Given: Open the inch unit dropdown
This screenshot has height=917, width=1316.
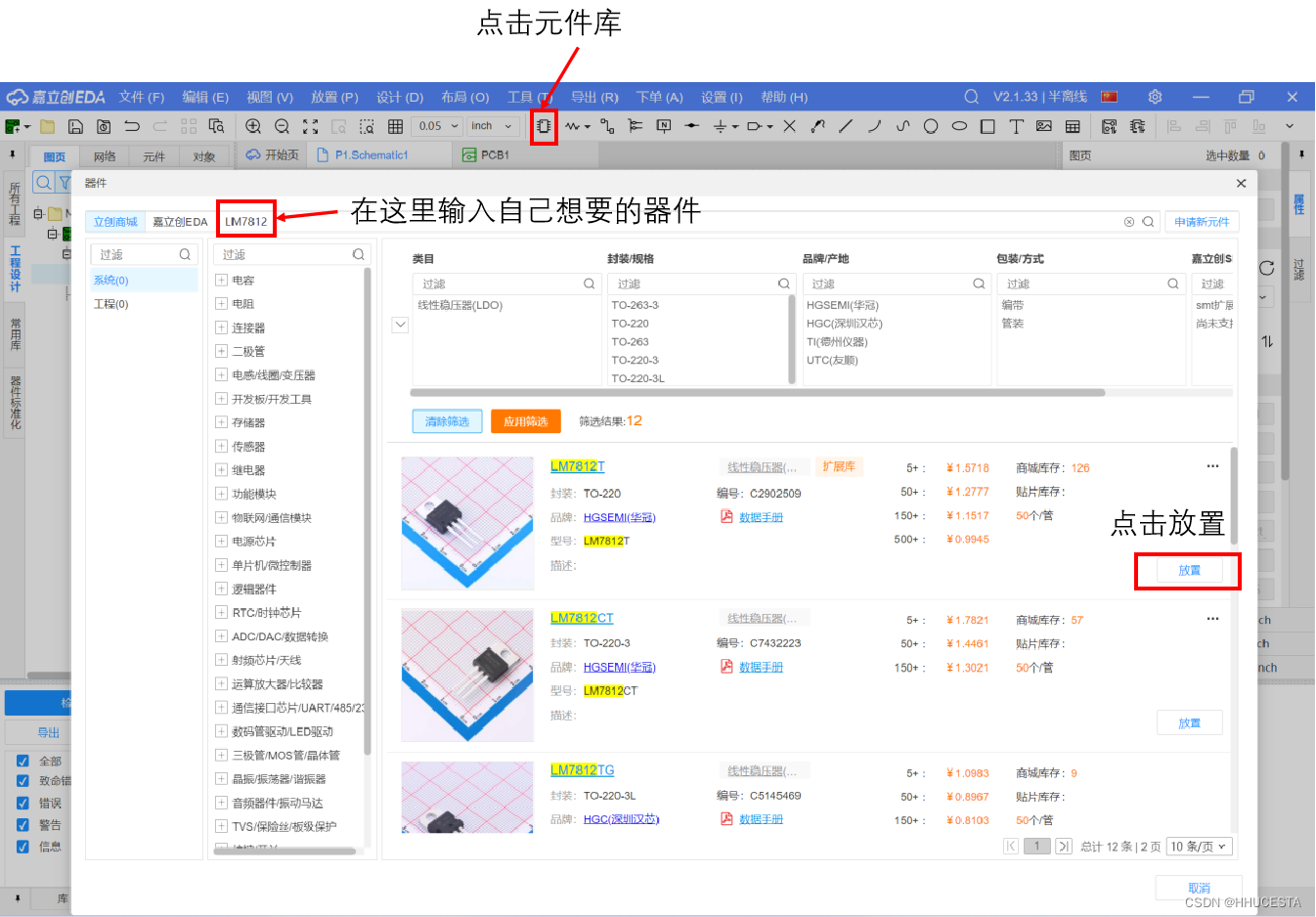Looking at the screenshot, I should coord(492,126).
